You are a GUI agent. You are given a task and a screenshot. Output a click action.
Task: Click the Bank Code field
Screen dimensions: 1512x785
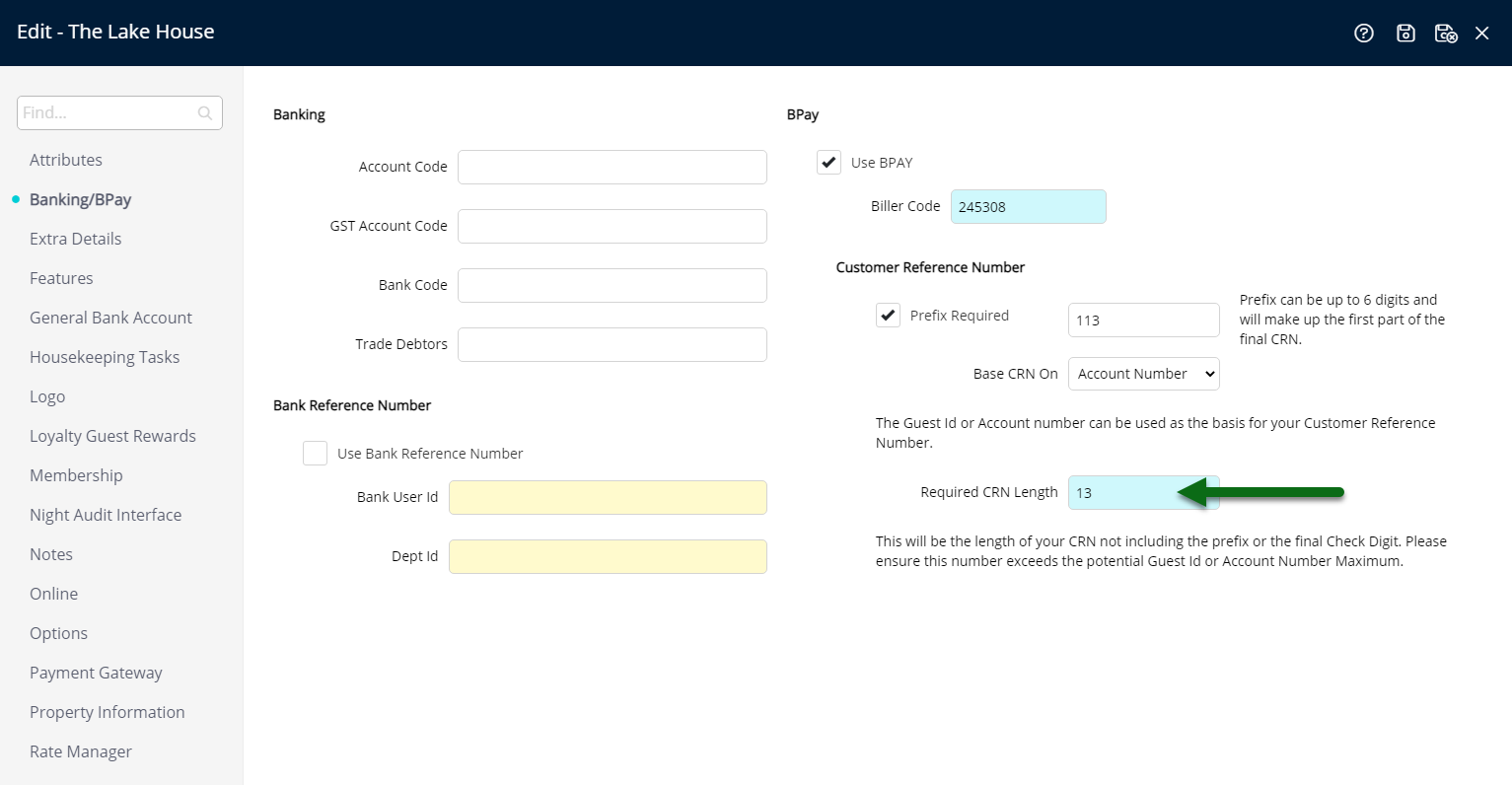click(612, 285)
